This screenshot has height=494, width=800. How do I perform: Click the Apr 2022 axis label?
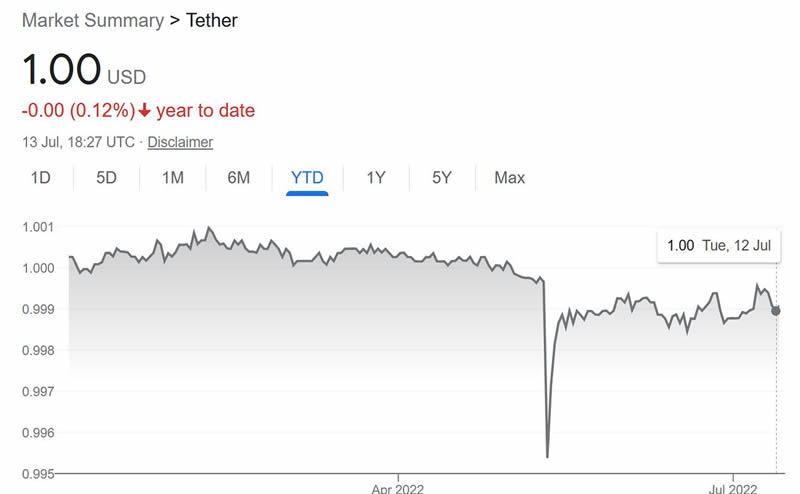pyautogui.click(x=398, y=489)
